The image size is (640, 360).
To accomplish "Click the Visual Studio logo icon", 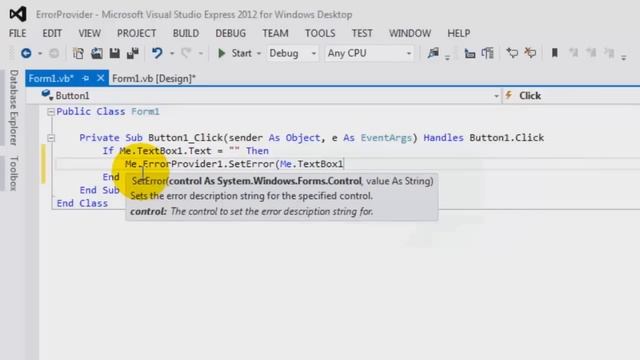I will pos(18,14).
